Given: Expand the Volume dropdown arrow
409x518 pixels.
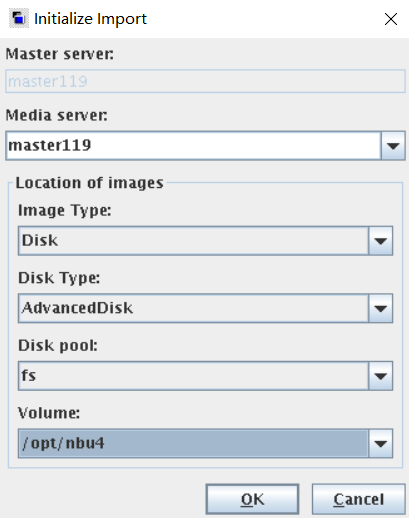Looking at the screenshot, I should (381, 443).
